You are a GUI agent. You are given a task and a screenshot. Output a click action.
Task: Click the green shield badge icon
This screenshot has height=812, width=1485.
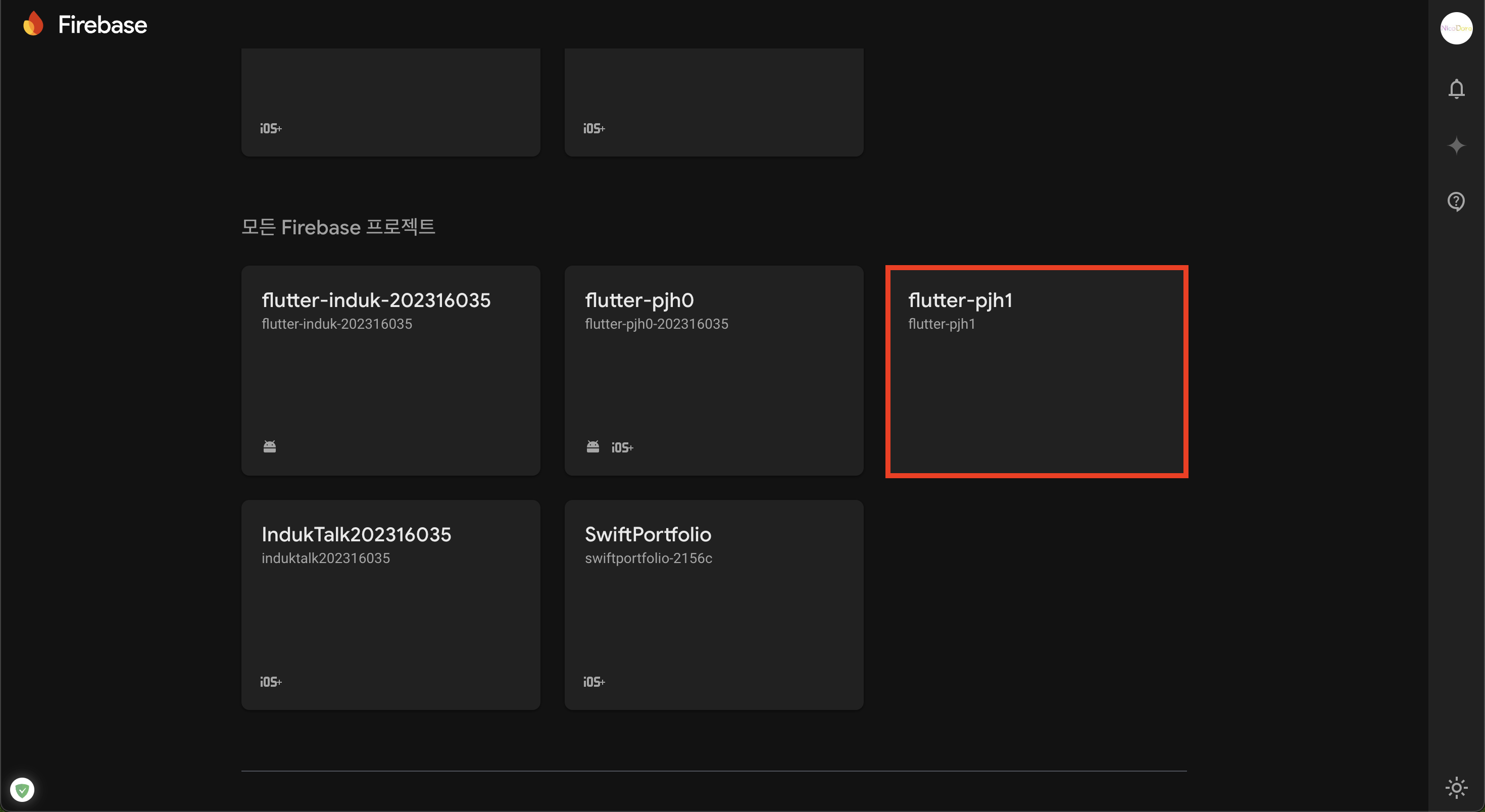[23, 789]
